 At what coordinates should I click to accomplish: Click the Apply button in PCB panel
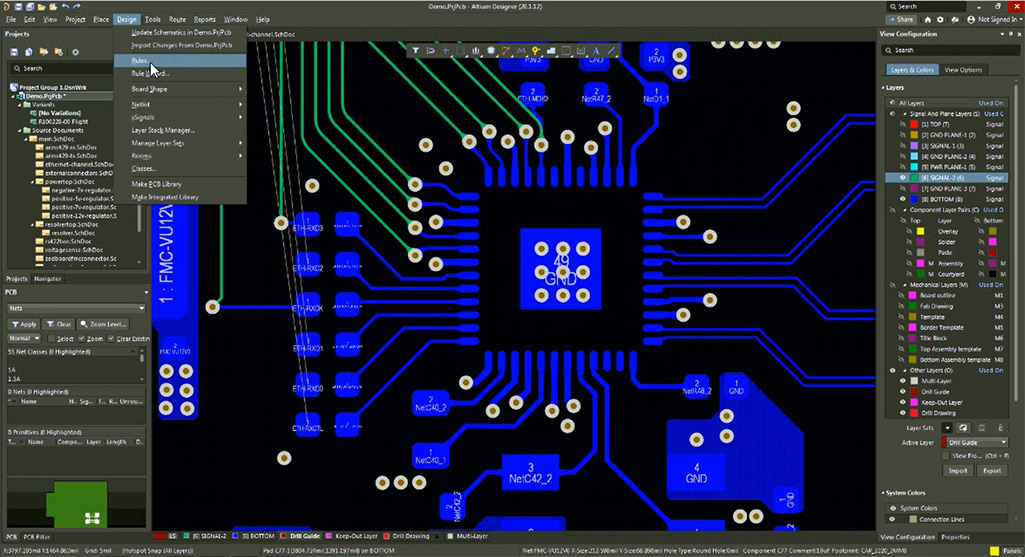[x=24, y=324]
